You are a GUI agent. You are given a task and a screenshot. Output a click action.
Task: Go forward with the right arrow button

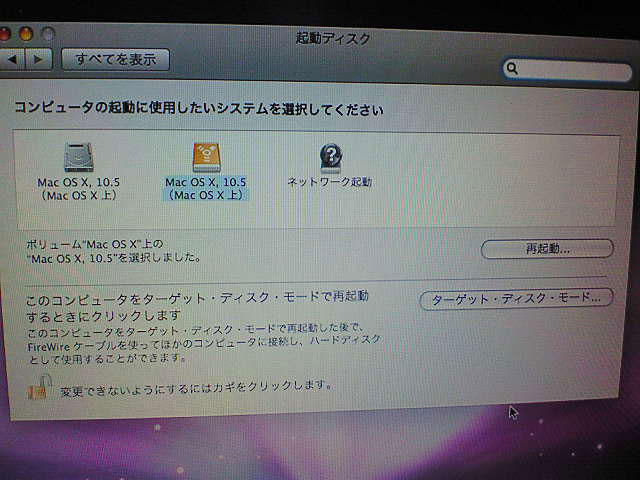click(39, 60)
